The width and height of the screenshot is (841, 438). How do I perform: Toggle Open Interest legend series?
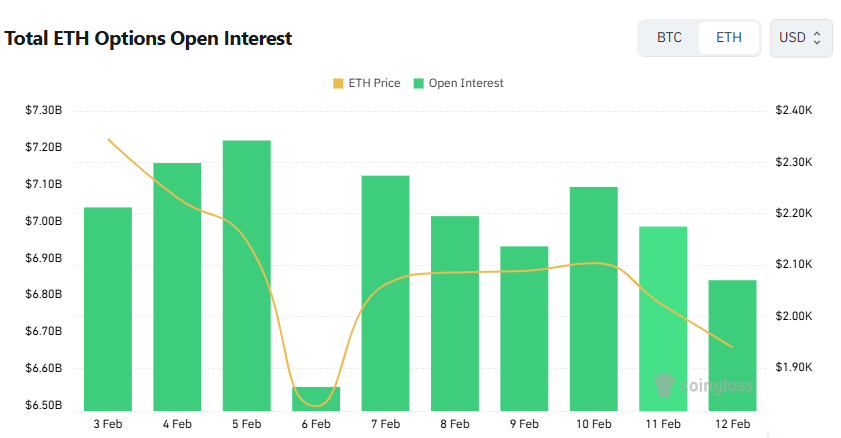(x=465, y=83)
